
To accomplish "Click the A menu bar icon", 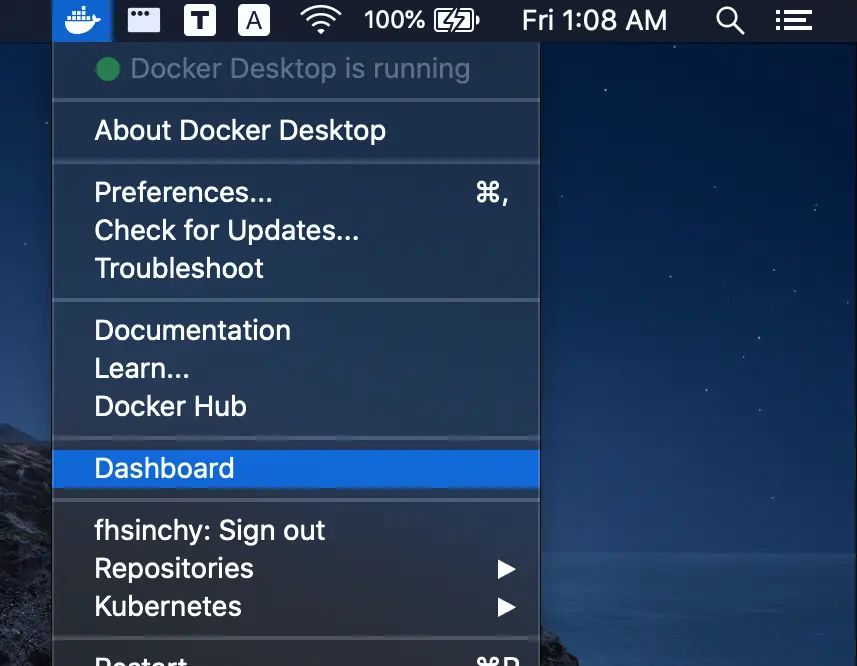I will (x=253, y=20).
